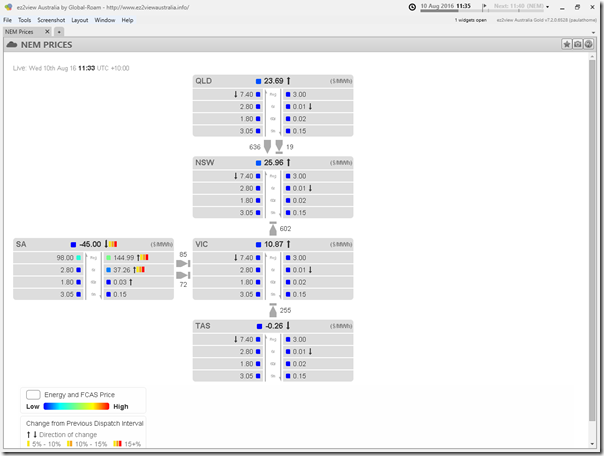This screenshot has width=604, height=456.
Task: Open the Screenshot menu
Action: pos(51,20)
